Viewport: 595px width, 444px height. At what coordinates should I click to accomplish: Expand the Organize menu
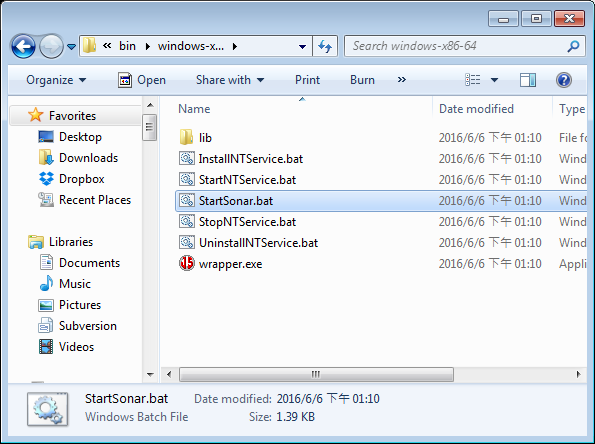(56, 80)
